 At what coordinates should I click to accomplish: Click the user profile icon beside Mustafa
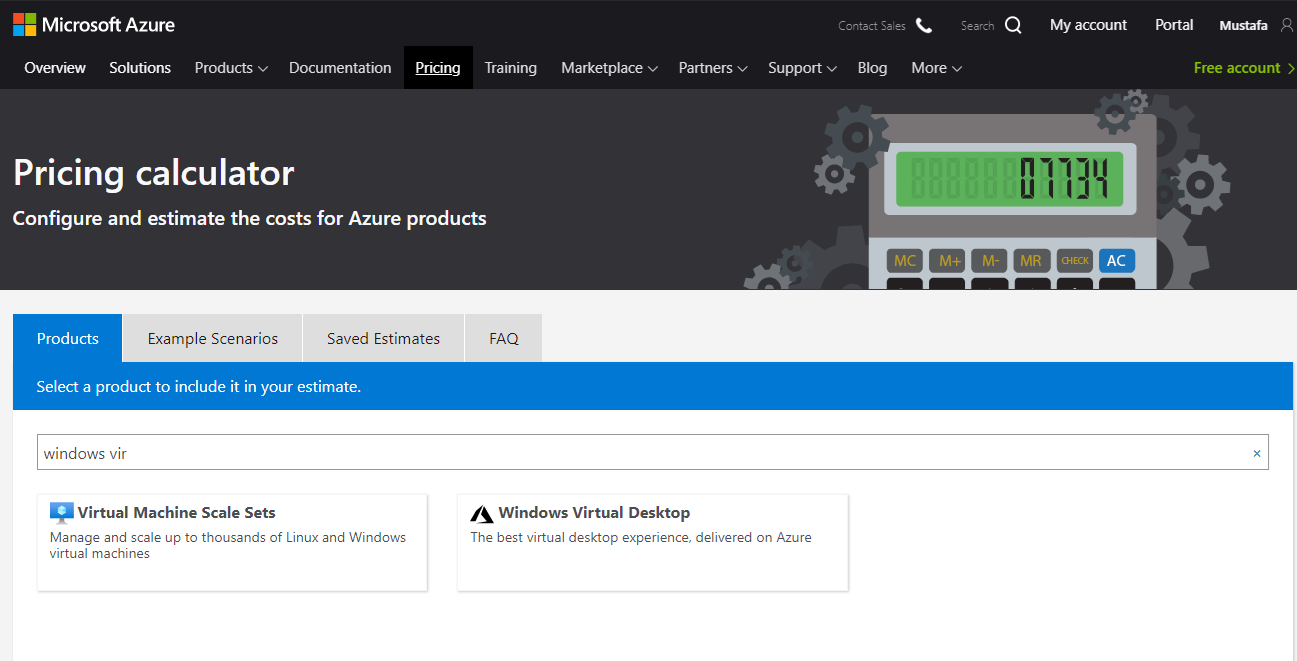1287,26
